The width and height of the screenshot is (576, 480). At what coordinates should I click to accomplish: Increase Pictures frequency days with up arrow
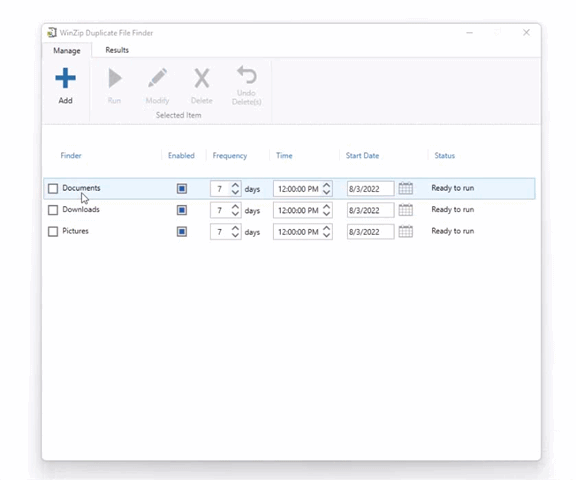pyautogui.click(x=235, y=228)
